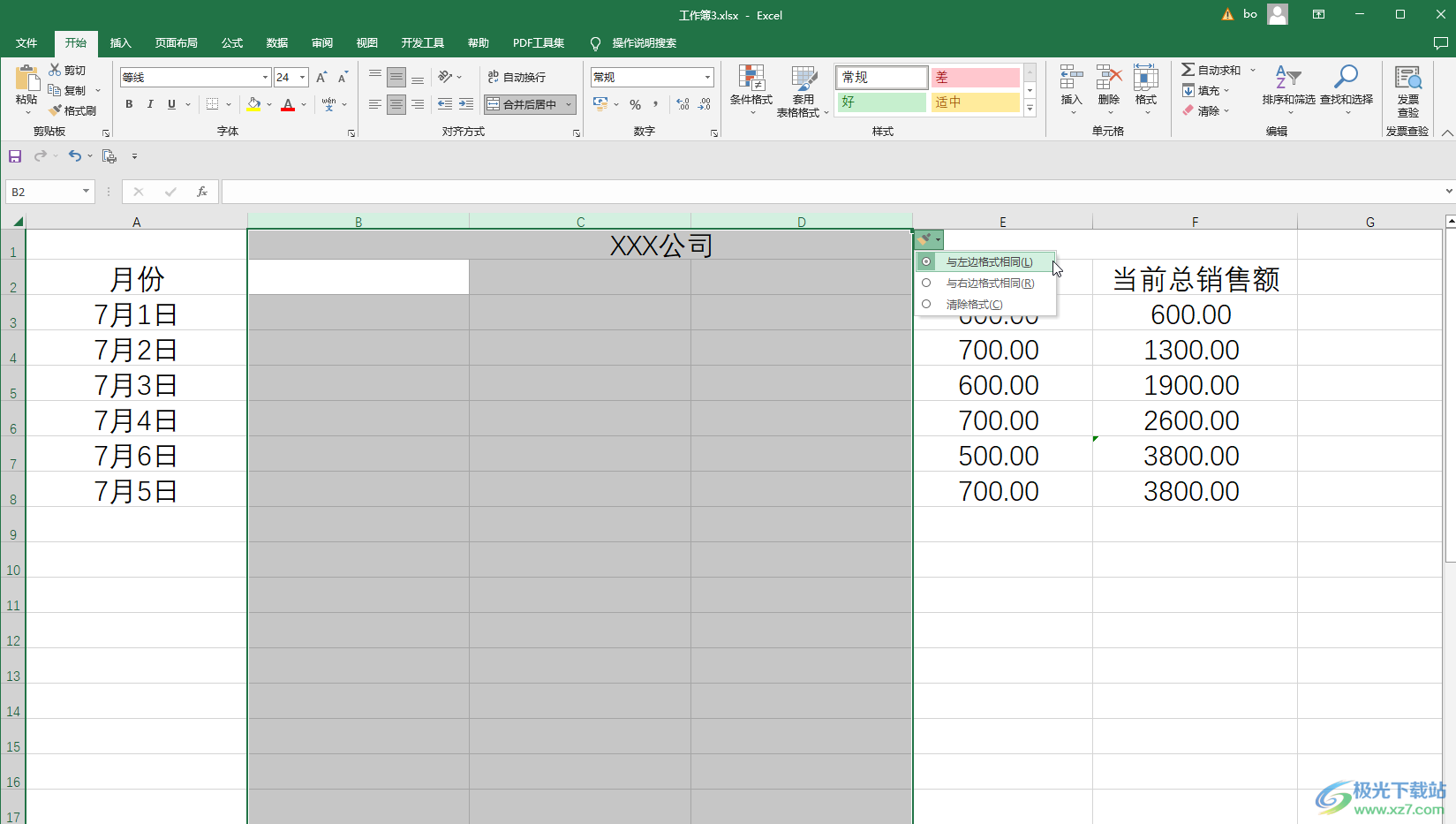Switch to the Formulas (公式) tab
The width and height of the screenshot is (1456, 824).
click(x=232, y=42)
